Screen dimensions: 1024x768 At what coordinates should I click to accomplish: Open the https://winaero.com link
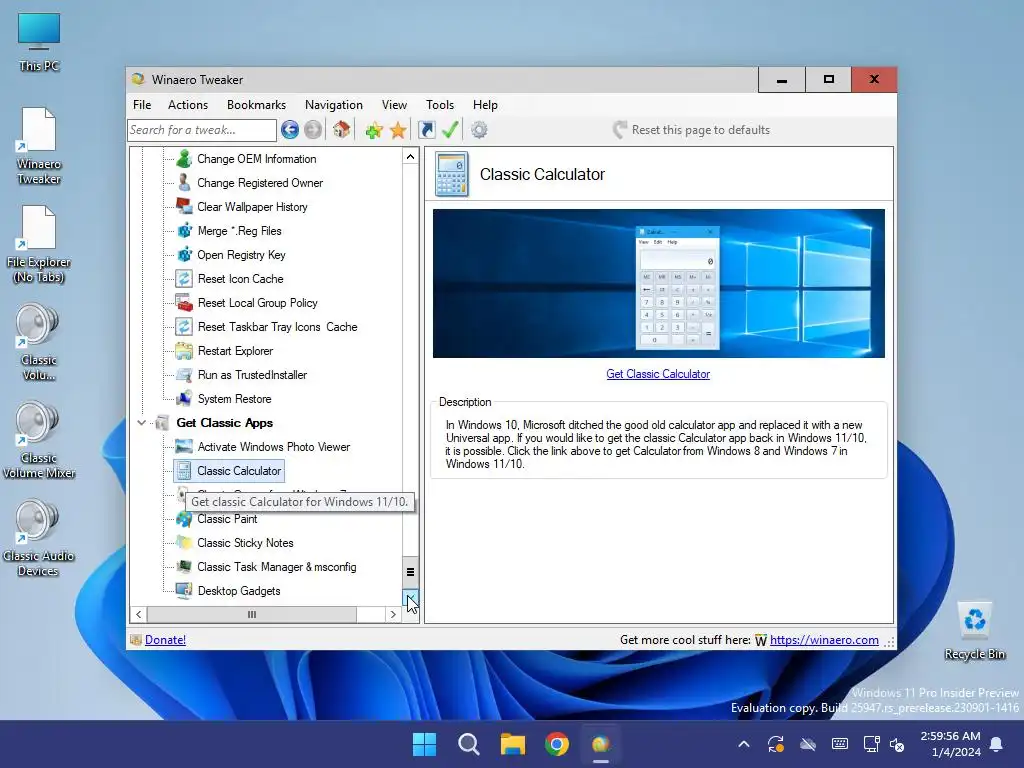pyautogui.click(x=824, y=640)
